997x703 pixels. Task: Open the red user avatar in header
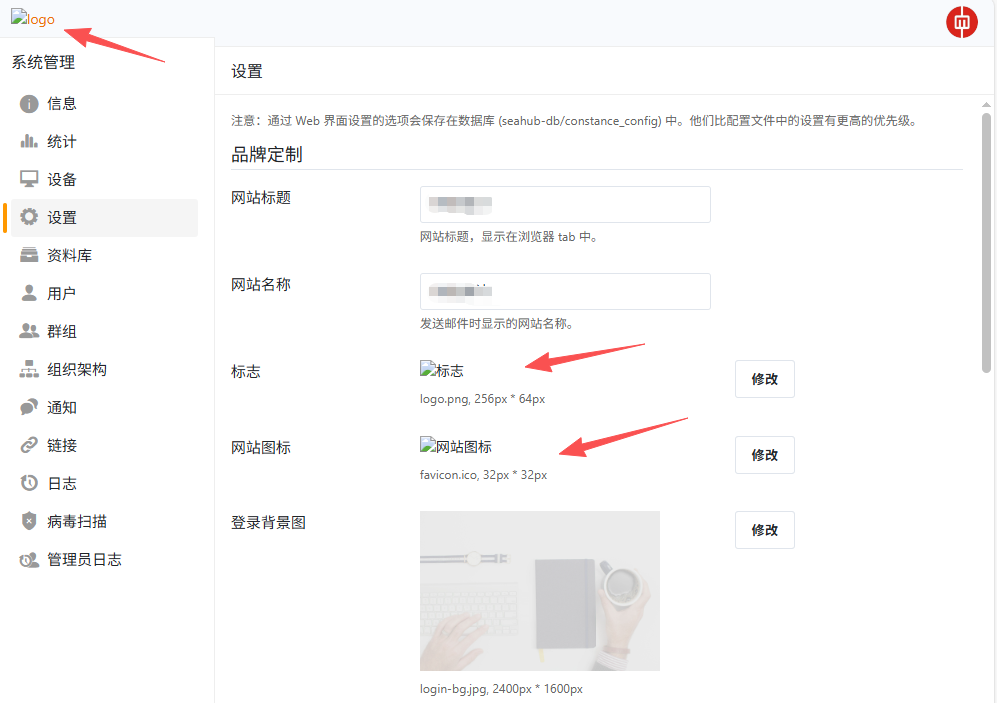click(x=961, y=22)
